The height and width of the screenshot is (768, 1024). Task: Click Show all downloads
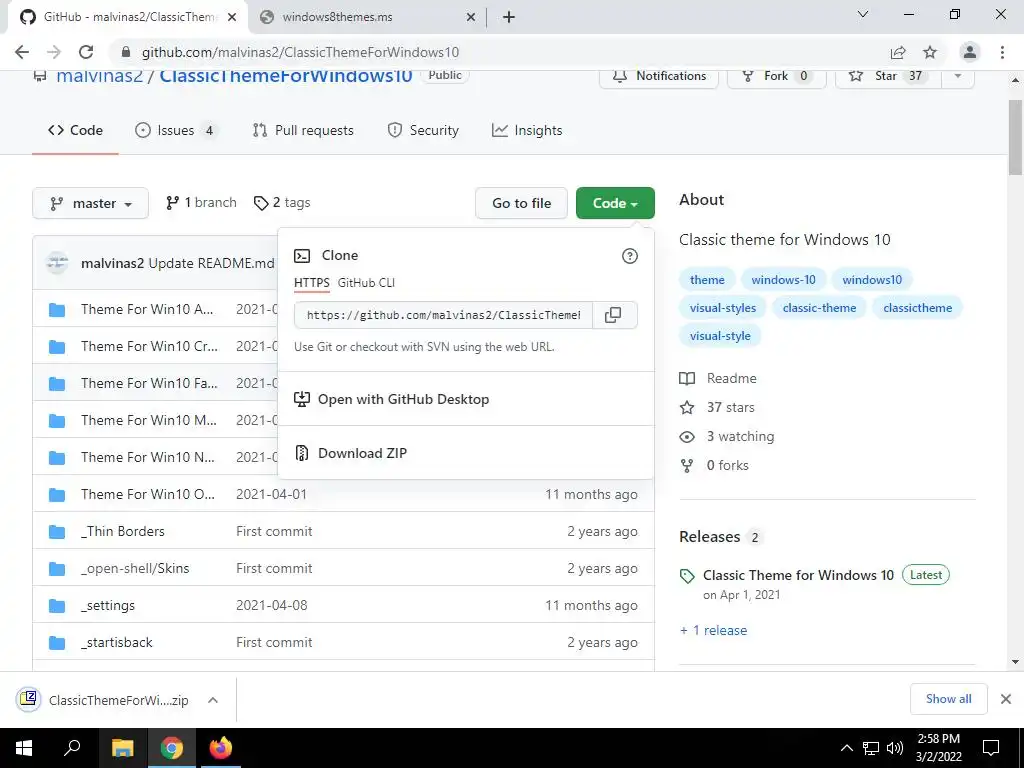coord(948,699)
